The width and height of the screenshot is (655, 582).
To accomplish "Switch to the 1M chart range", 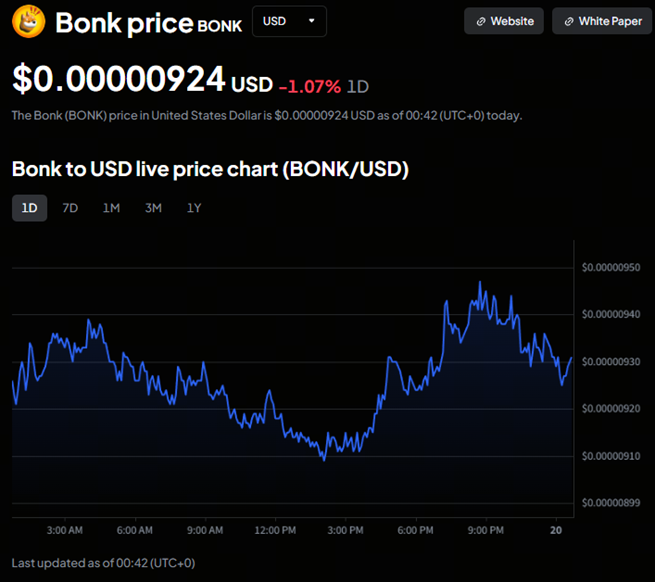I will coord(111,208).
